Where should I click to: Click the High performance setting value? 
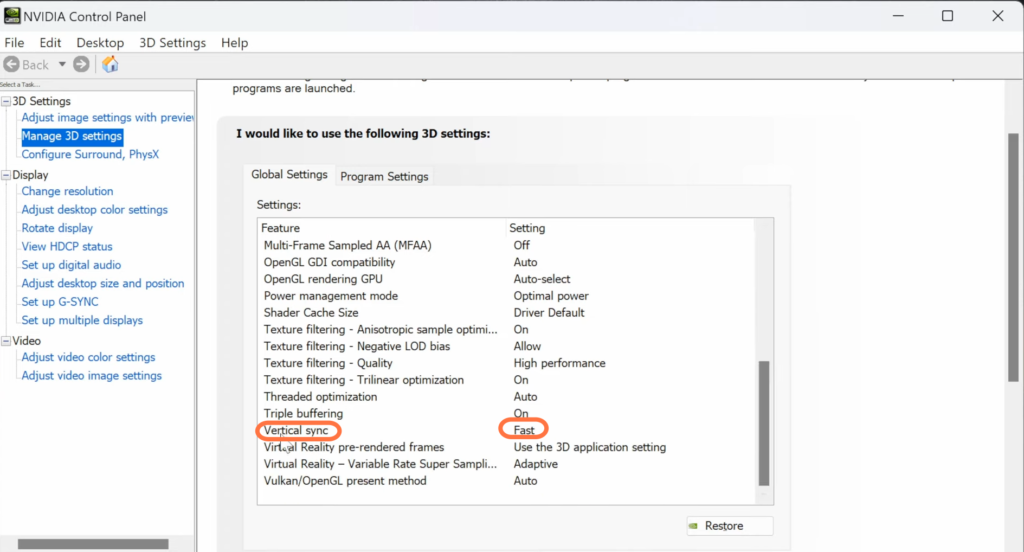point(559,363)
